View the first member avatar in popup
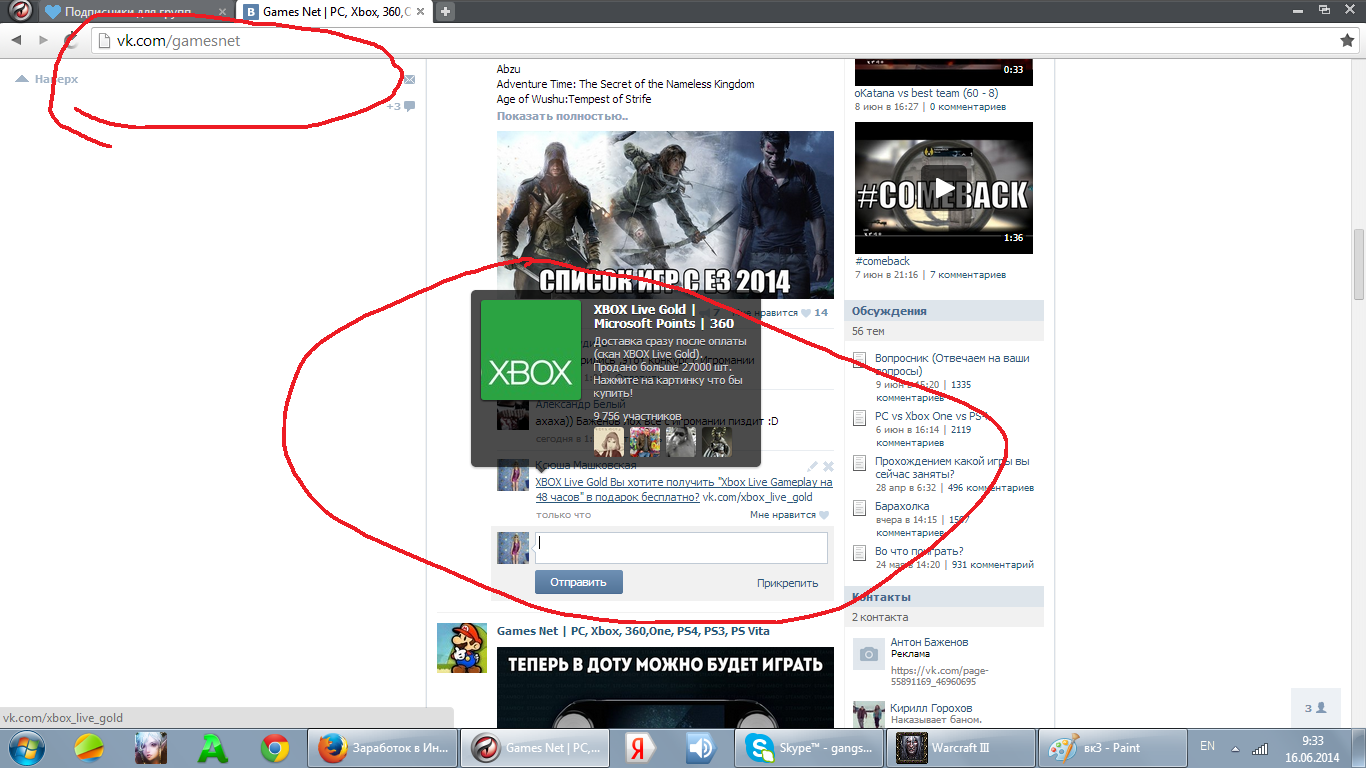Image resolution: width=1366 pixels, height=768 pixels. [609, 442]
